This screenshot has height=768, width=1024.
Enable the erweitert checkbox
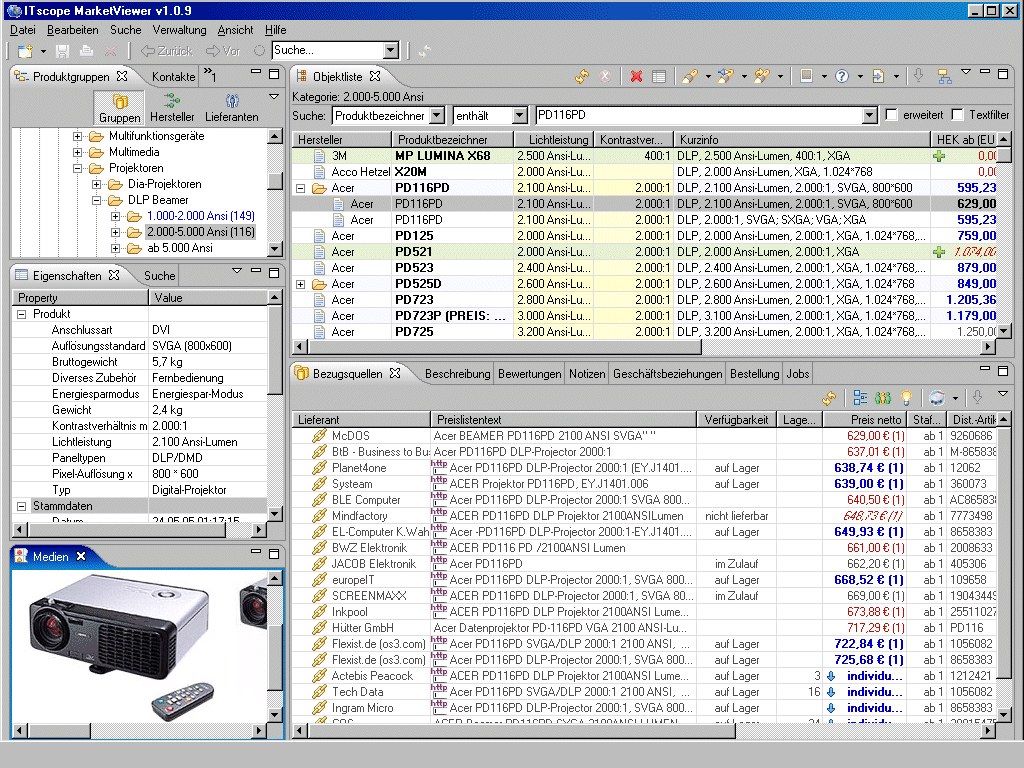pyautogui.click(x=891, y=115)
